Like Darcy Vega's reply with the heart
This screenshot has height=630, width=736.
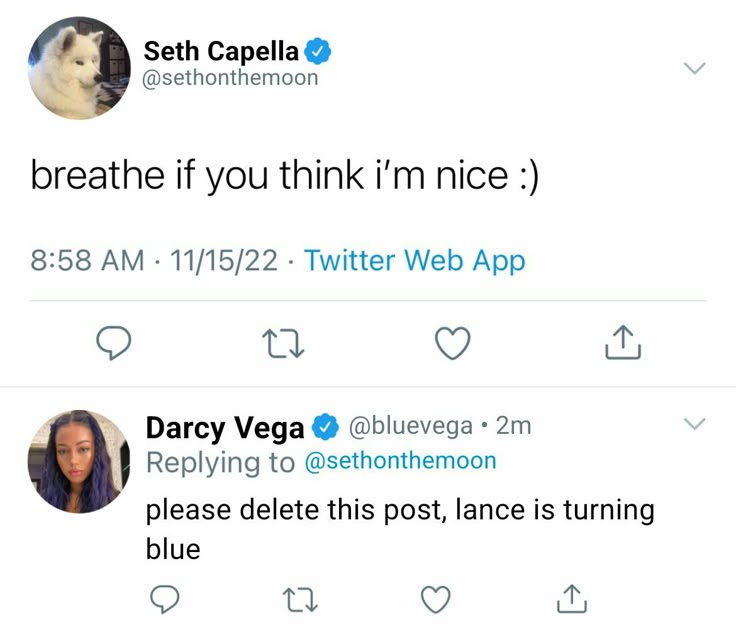pos(434,598)
